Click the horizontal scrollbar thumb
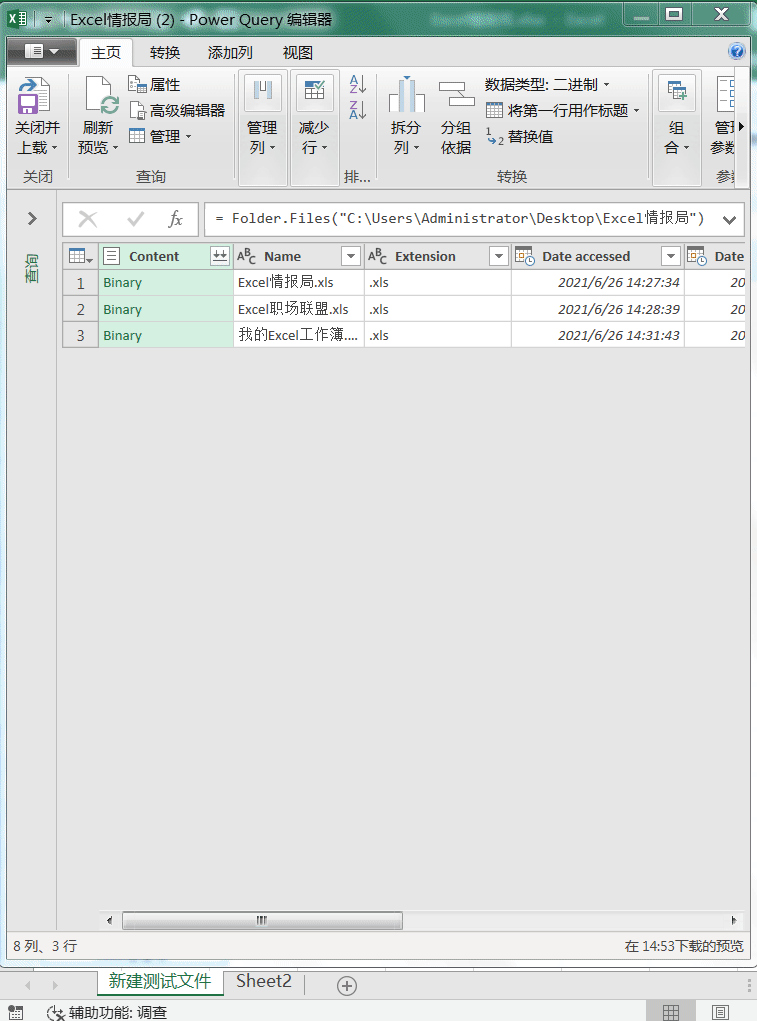This screenshot has width=757, height=1021. pos(262,920)
